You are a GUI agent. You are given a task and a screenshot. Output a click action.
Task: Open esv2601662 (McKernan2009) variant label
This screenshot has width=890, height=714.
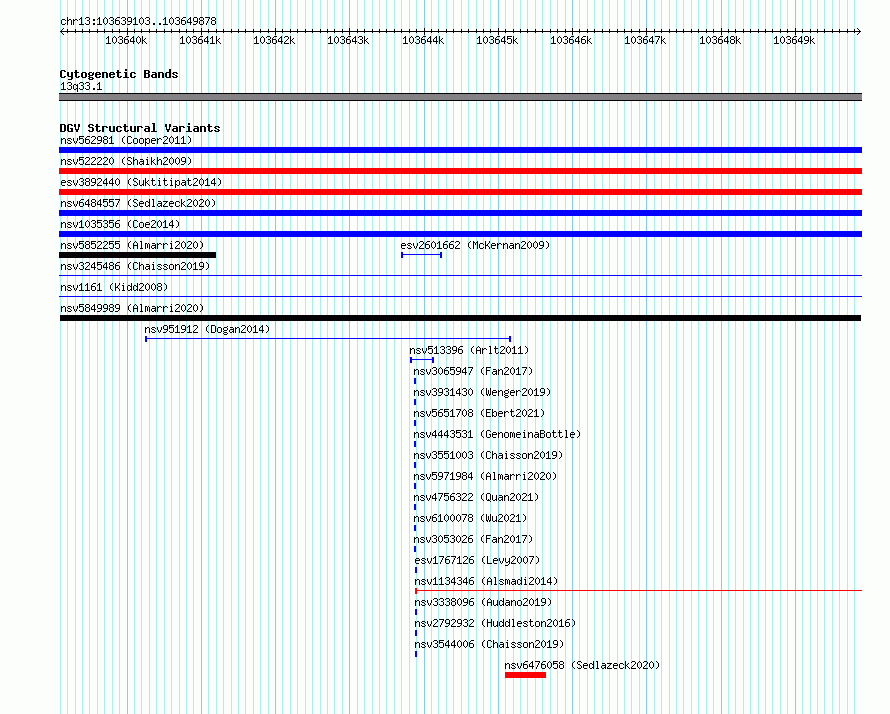click(x=475, y=245)
